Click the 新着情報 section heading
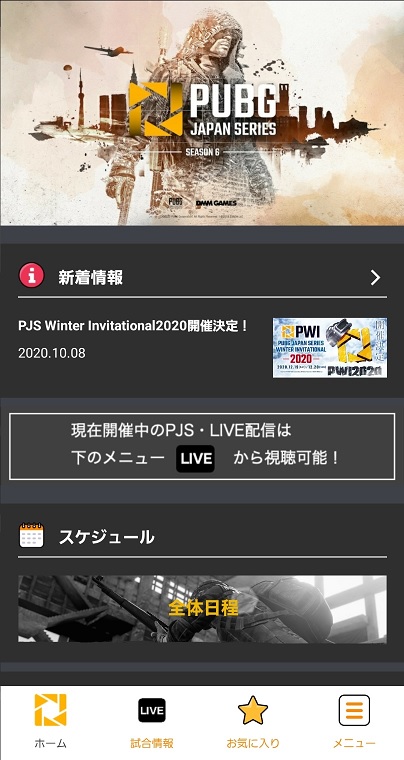The width and height of the screenshot is (404, 760). (91, 278)
